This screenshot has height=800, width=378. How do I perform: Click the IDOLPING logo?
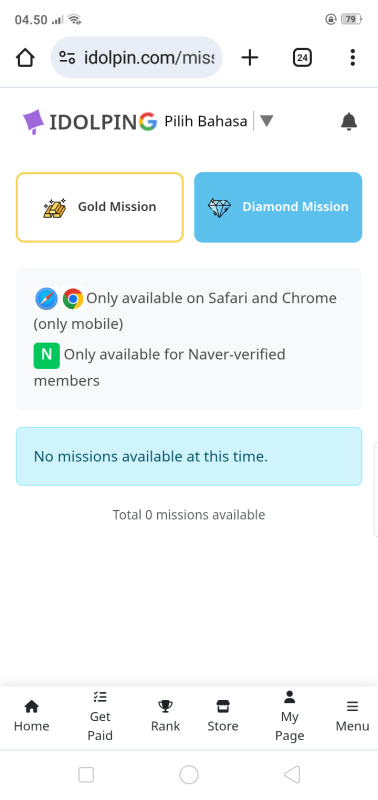90,122
